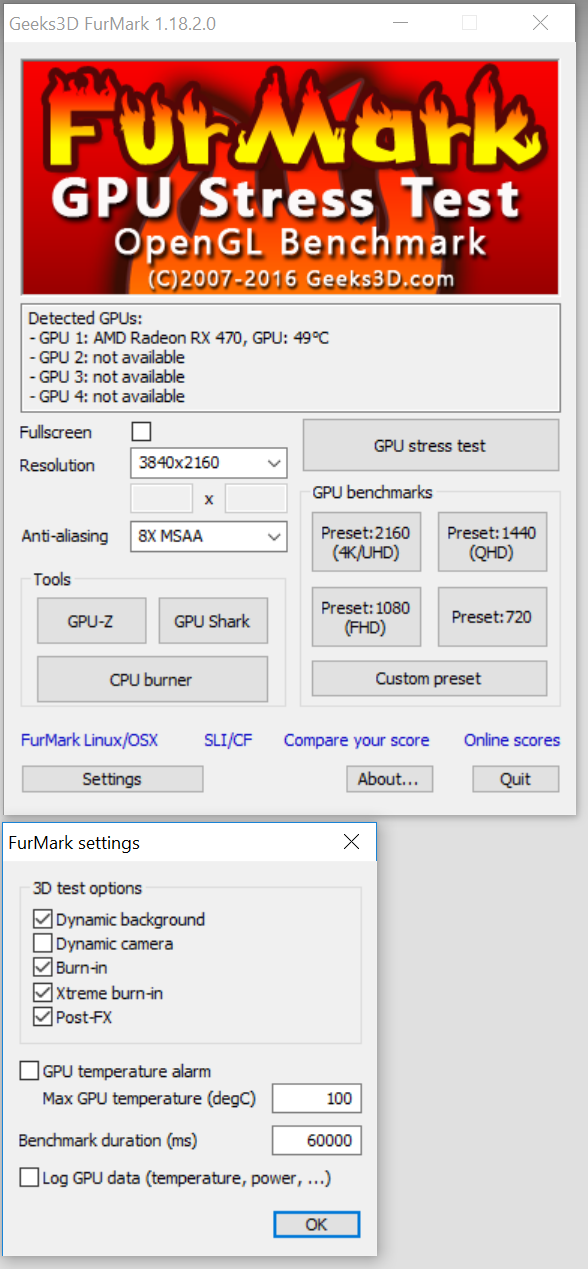Toggle the Fullscreen checkbox

pos(142,432)
